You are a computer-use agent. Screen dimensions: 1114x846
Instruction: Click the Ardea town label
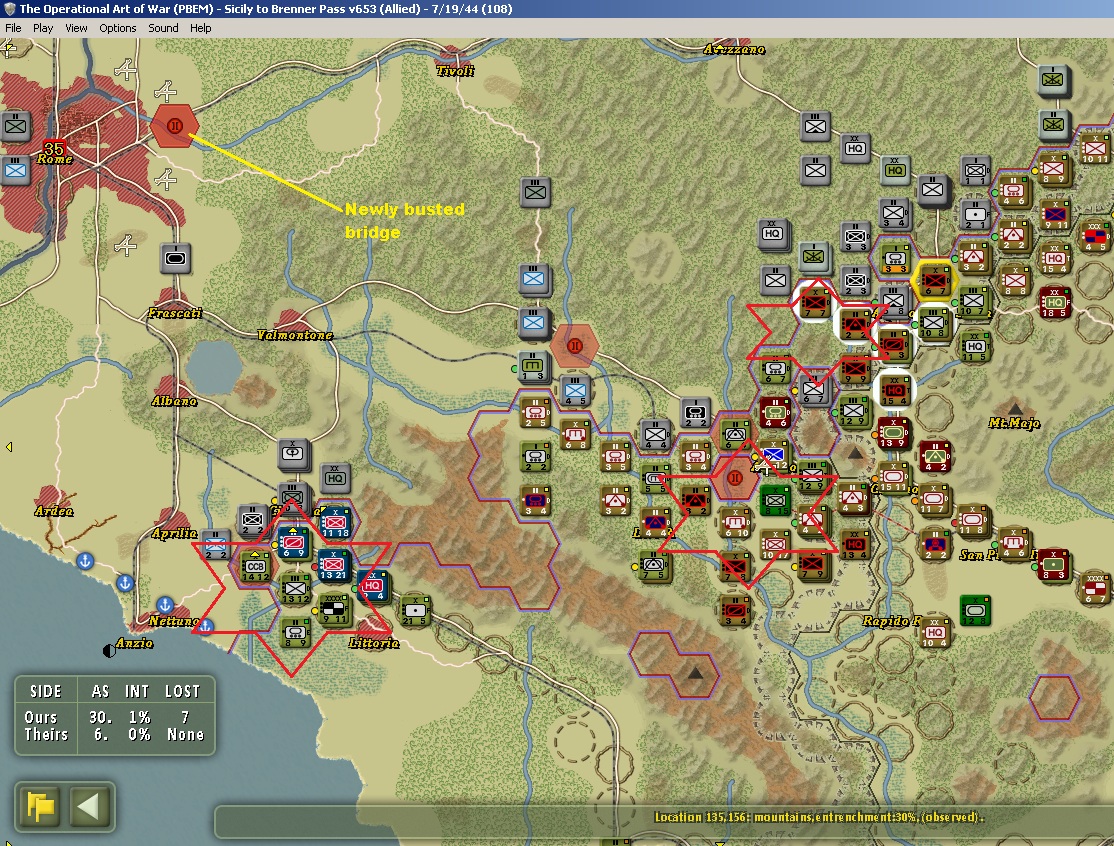[x=54, y=511]
